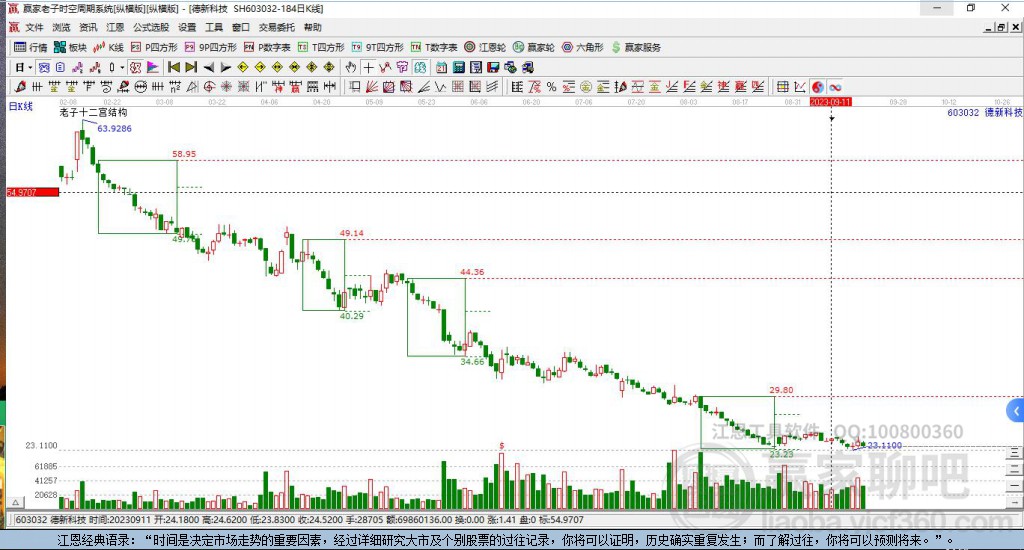The width and height of the screenshot is (1024, 550).
Task: Select the zigzag line tool
Action: coord(441,86)
